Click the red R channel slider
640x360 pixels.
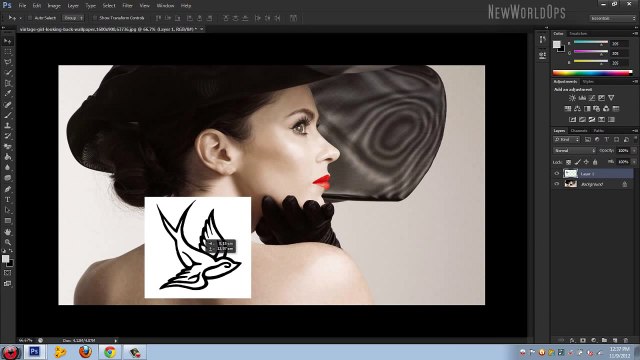[591, 42]
